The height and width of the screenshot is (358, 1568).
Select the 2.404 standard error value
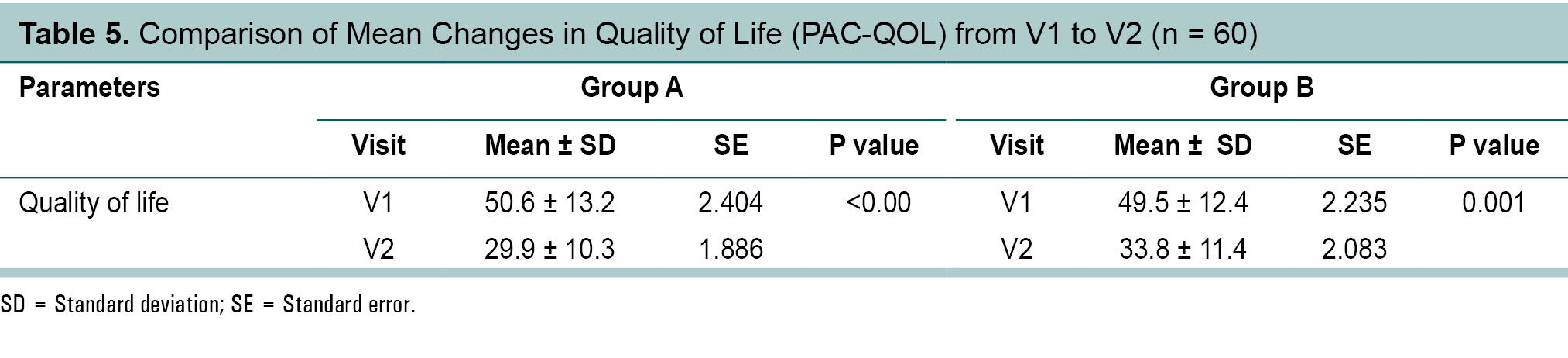click(x=730, y=203)
